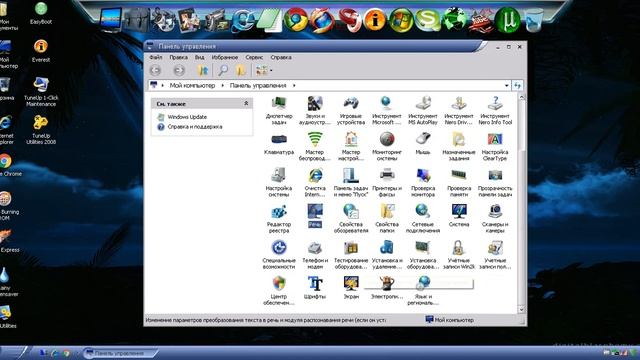Viewport: 640px width, 360px height.
Task: Click the scrollbar down arrow in icon list
Action: point(521,309)
